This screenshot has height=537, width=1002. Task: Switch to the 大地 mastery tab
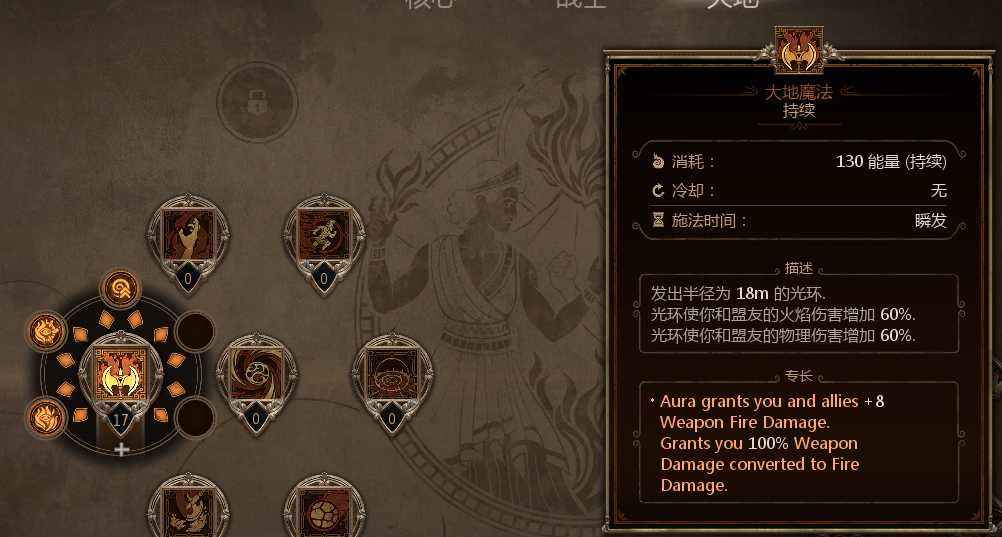[732, 3]
